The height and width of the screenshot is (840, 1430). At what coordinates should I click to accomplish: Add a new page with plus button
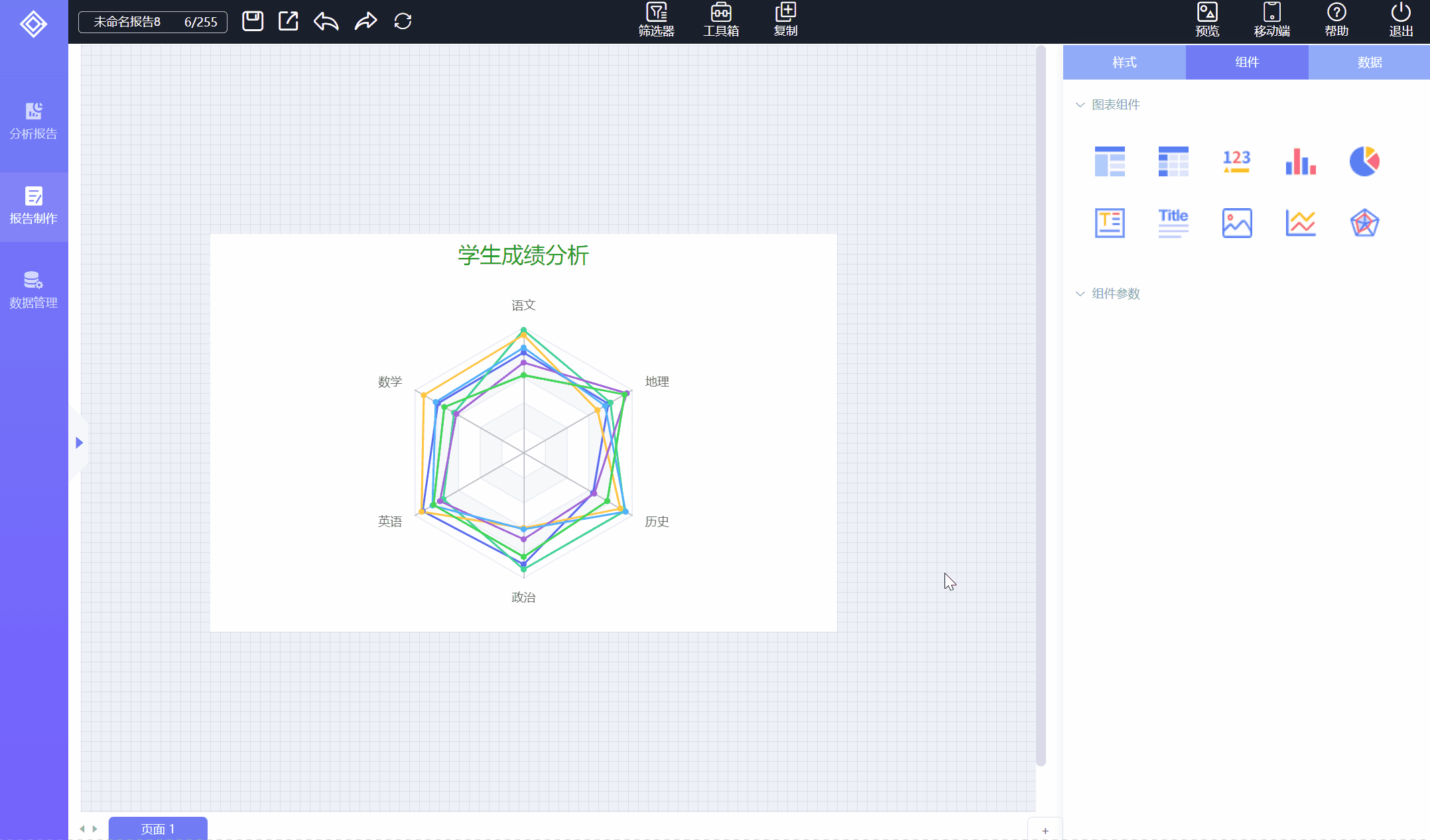point(1045,831)
